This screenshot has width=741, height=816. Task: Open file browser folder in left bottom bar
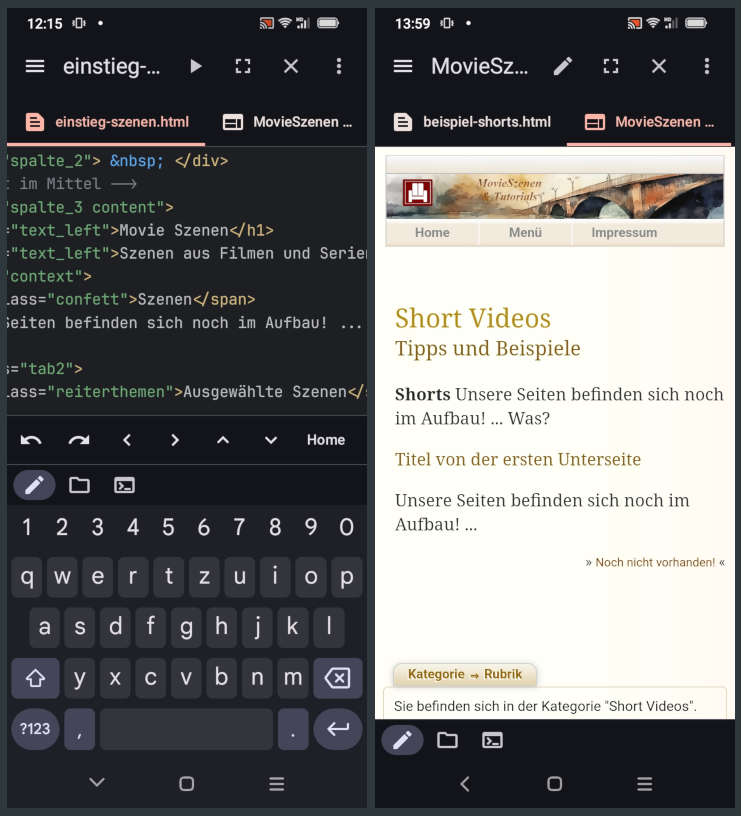(x=79, y=486)
